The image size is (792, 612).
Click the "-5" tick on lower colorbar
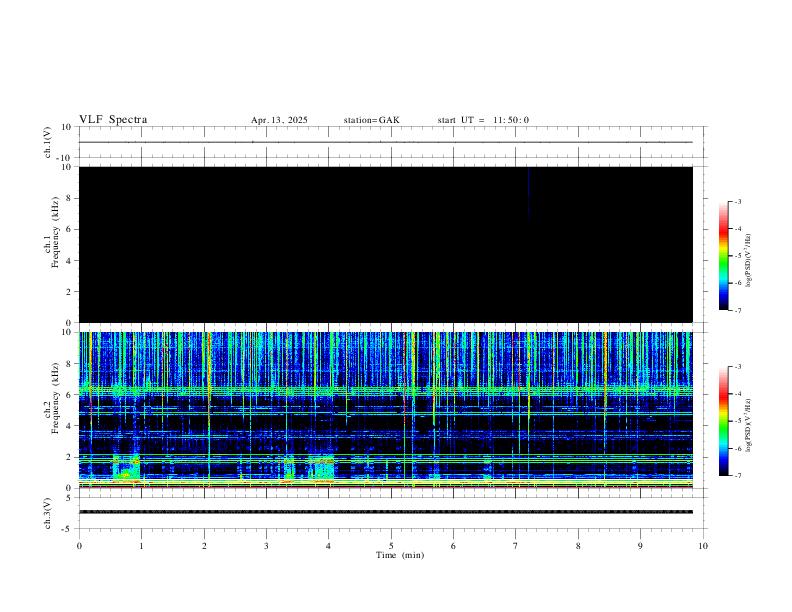coord(738,421)
